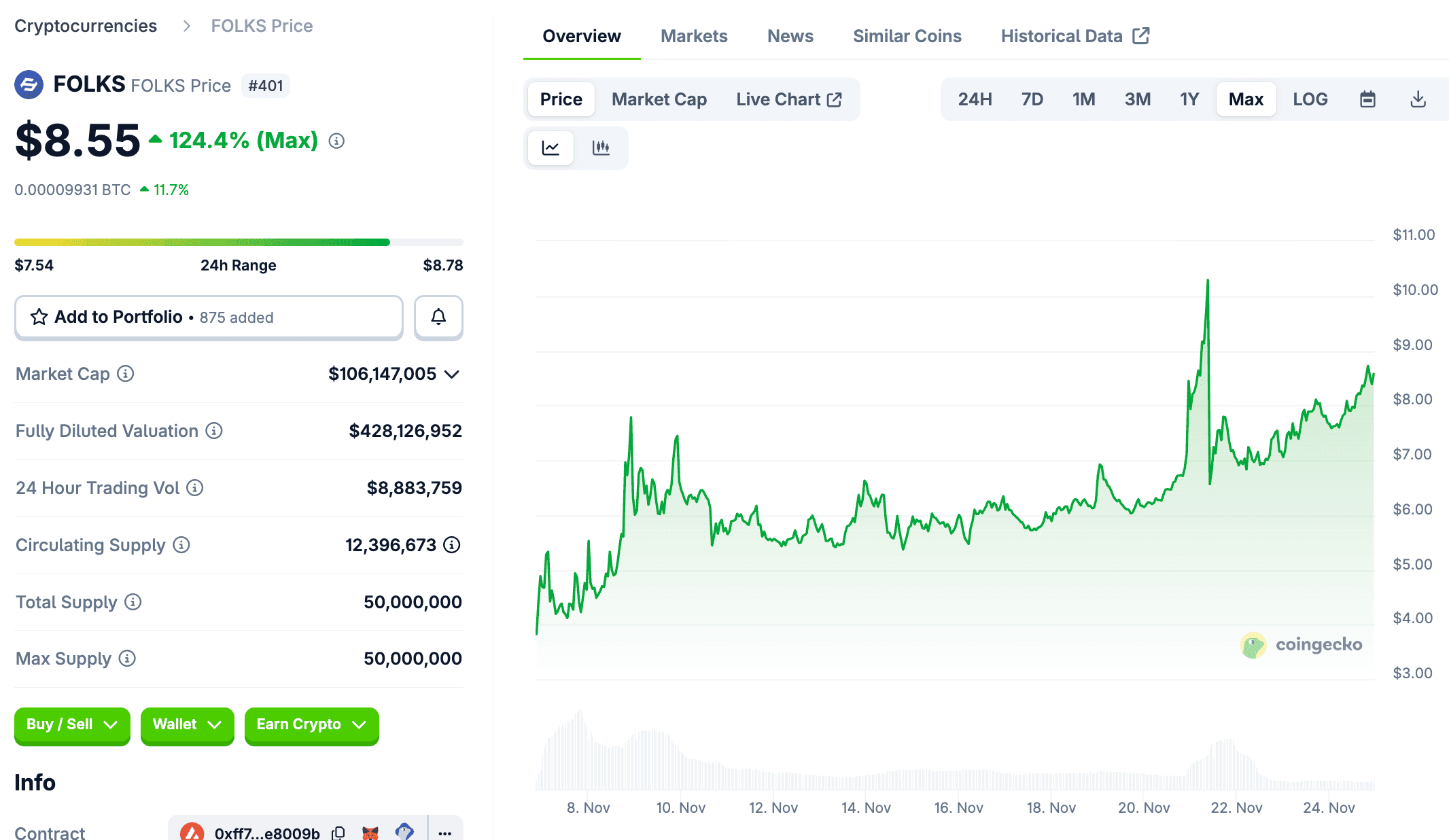This screenshot has height=840, width=1449.
Task: Open the Similar Coins tab
Action: [907, 36]
